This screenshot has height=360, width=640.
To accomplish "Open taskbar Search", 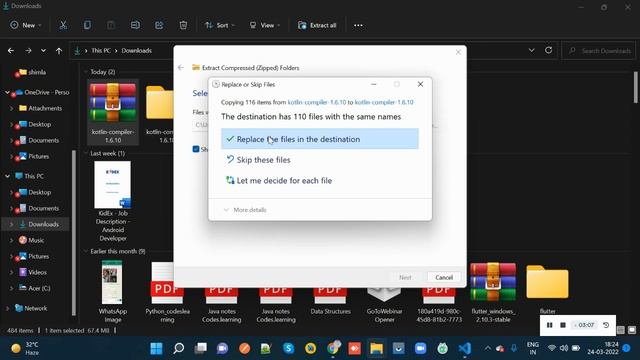I will [x=178, y=348].
